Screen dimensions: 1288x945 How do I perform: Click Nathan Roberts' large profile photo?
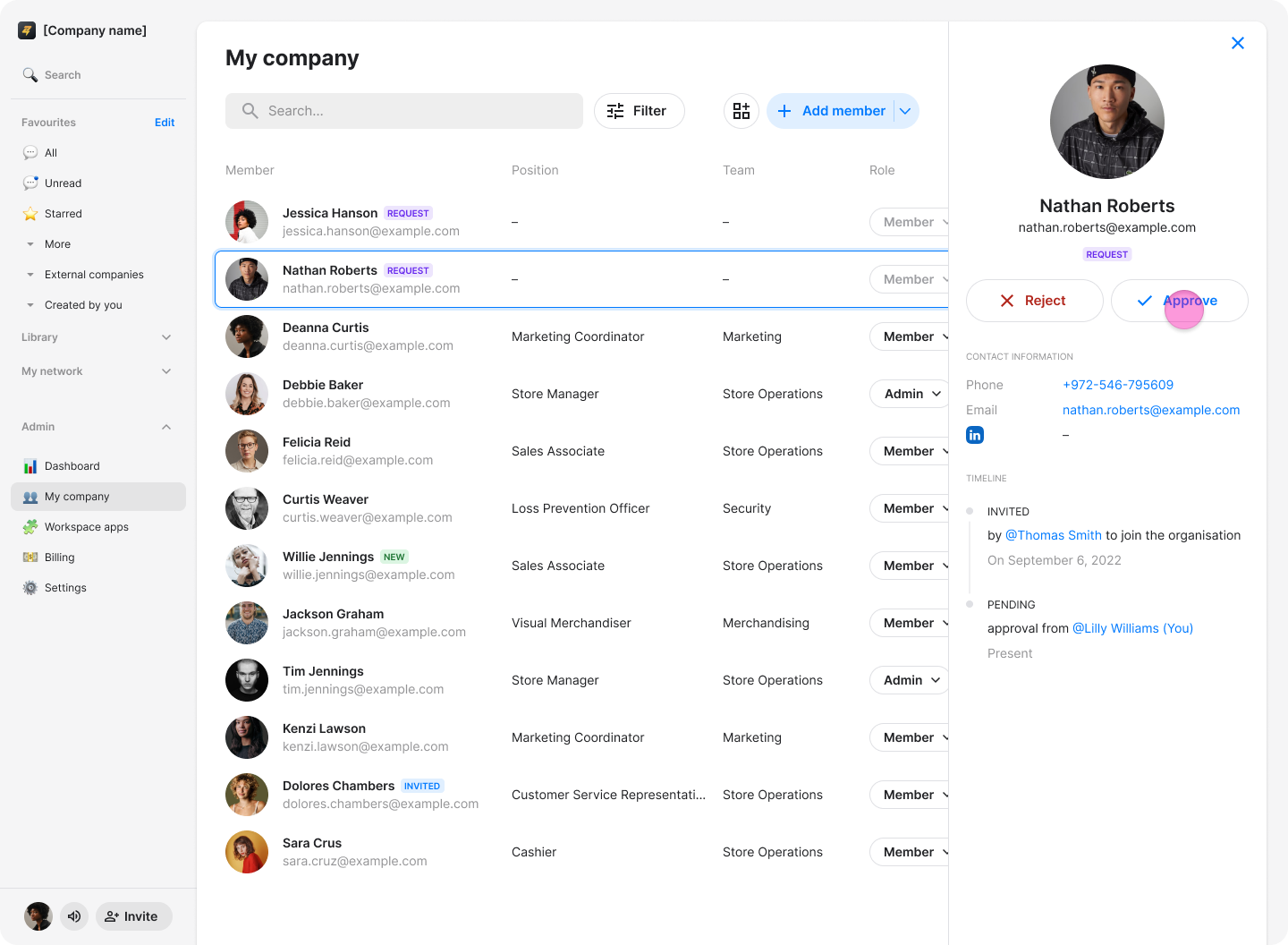1107,122
